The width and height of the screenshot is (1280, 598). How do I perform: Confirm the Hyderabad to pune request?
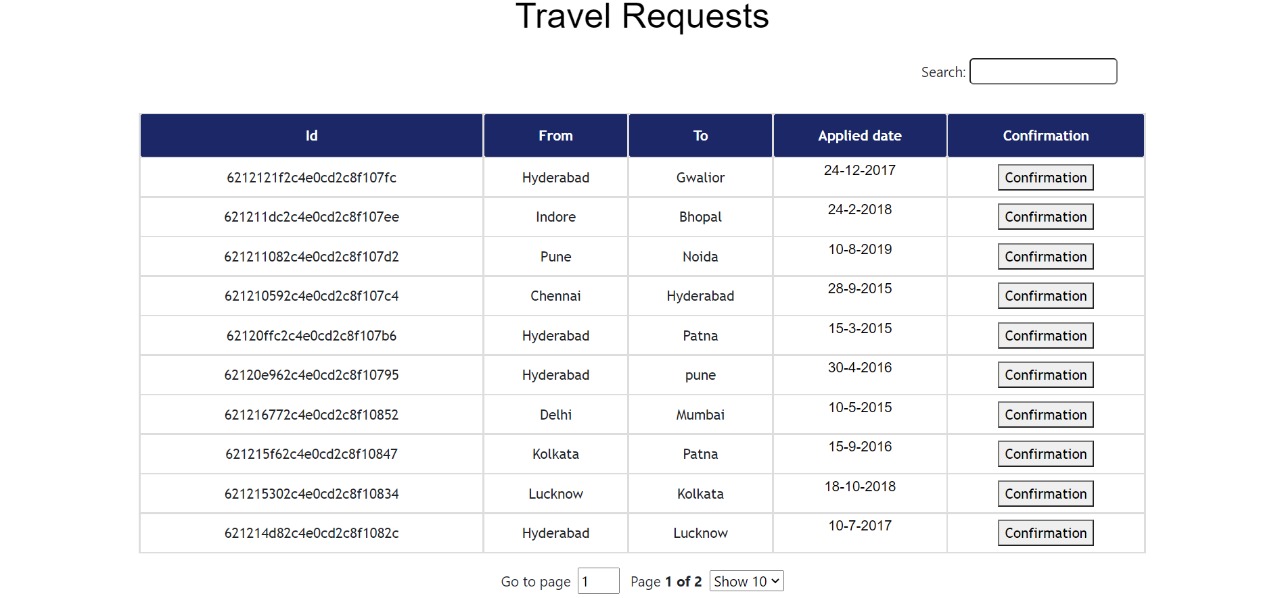1045,374
